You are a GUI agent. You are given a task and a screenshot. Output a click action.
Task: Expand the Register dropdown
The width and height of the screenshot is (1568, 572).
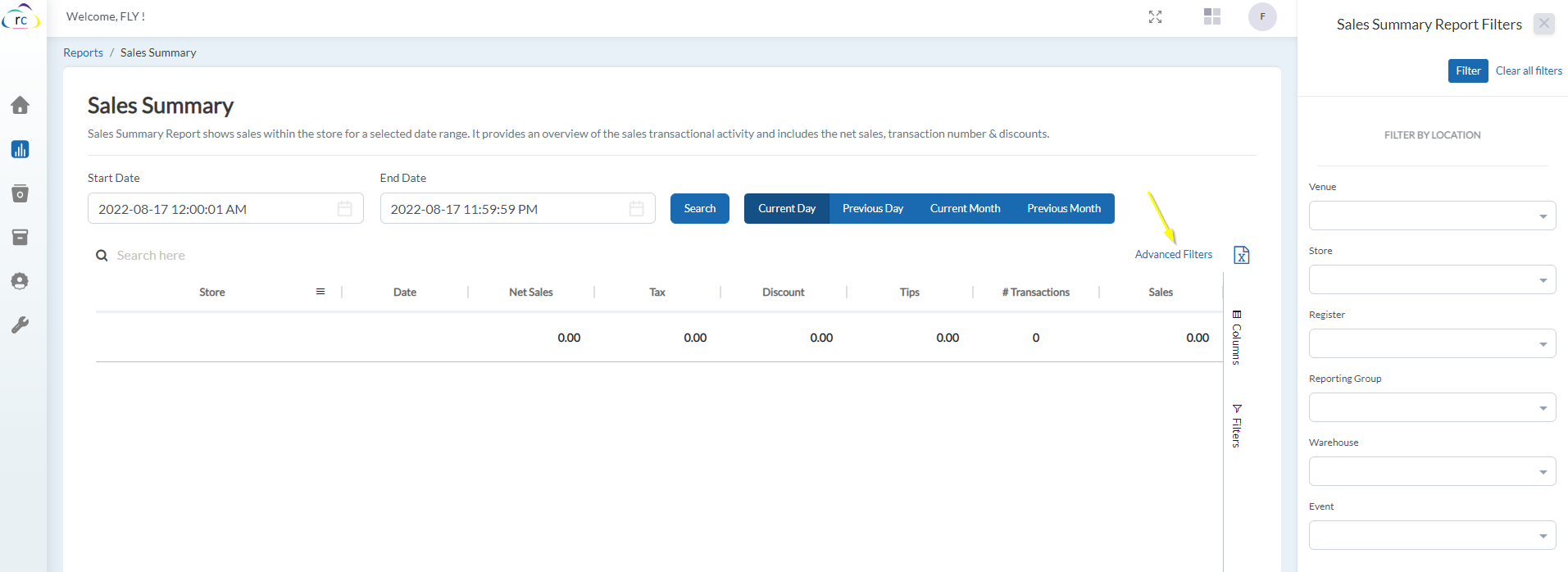click(1432, 343)
